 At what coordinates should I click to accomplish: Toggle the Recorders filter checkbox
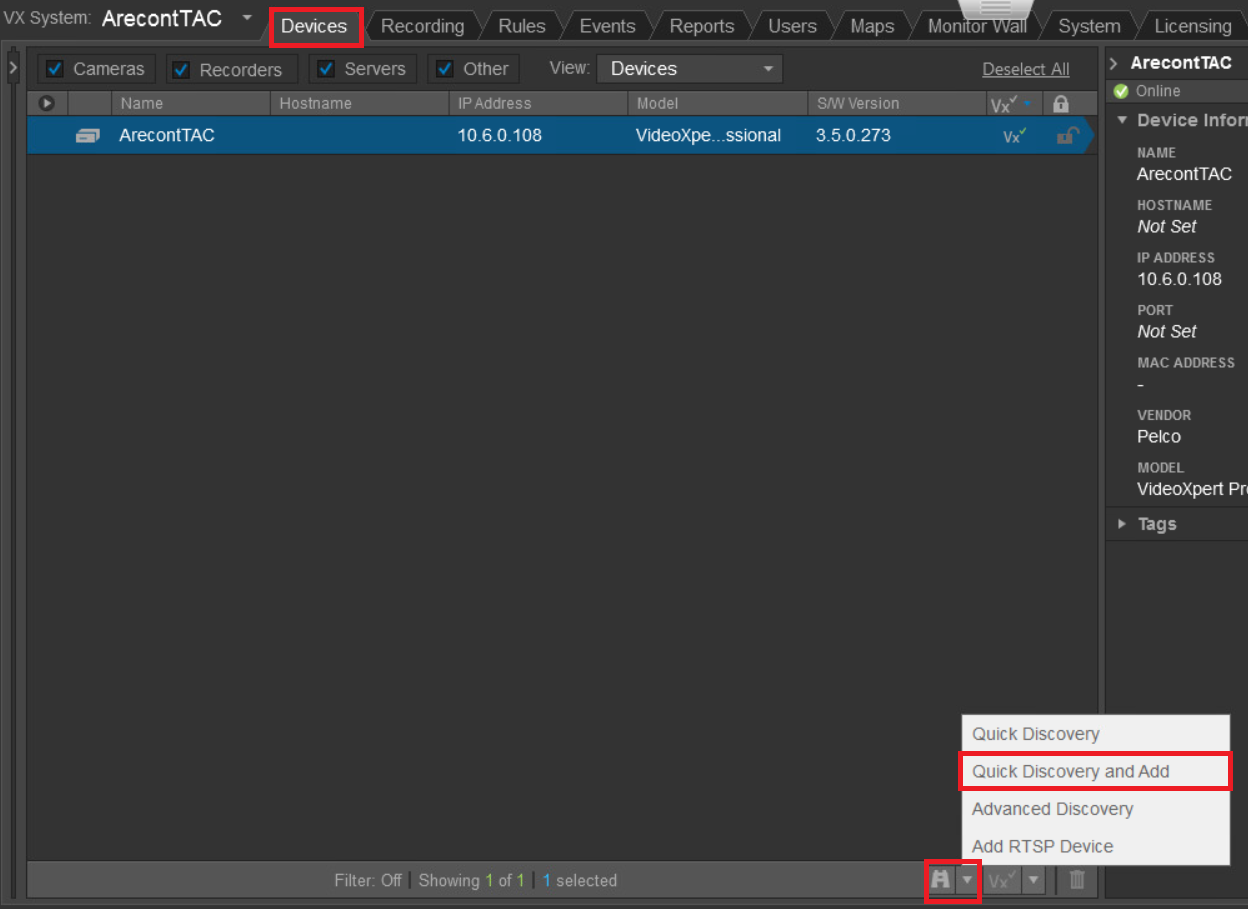[181, 69]
